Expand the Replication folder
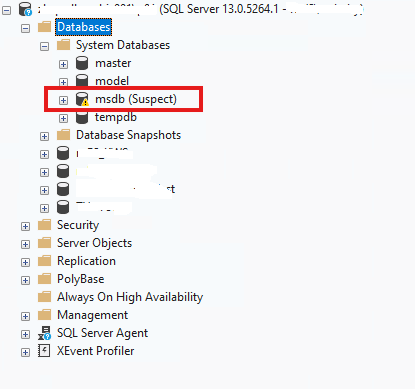This screenshot has width=415, height=389. coord(25,262)
